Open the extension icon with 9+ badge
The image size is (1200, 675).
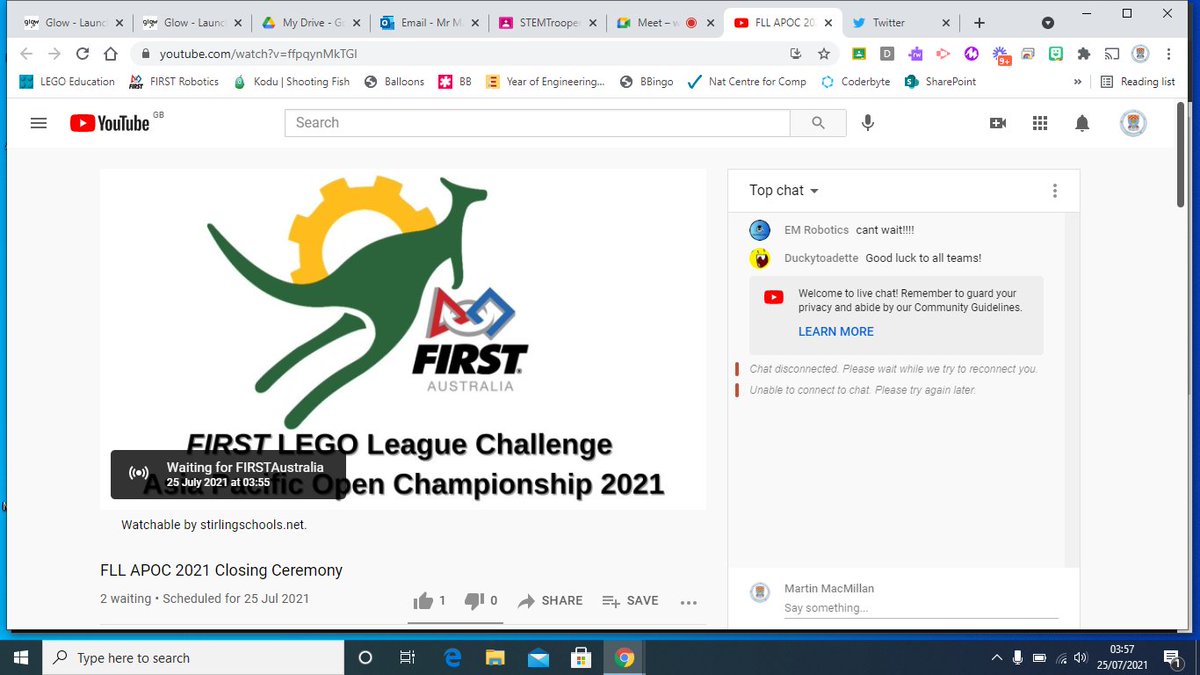[x=1000, y=55]
